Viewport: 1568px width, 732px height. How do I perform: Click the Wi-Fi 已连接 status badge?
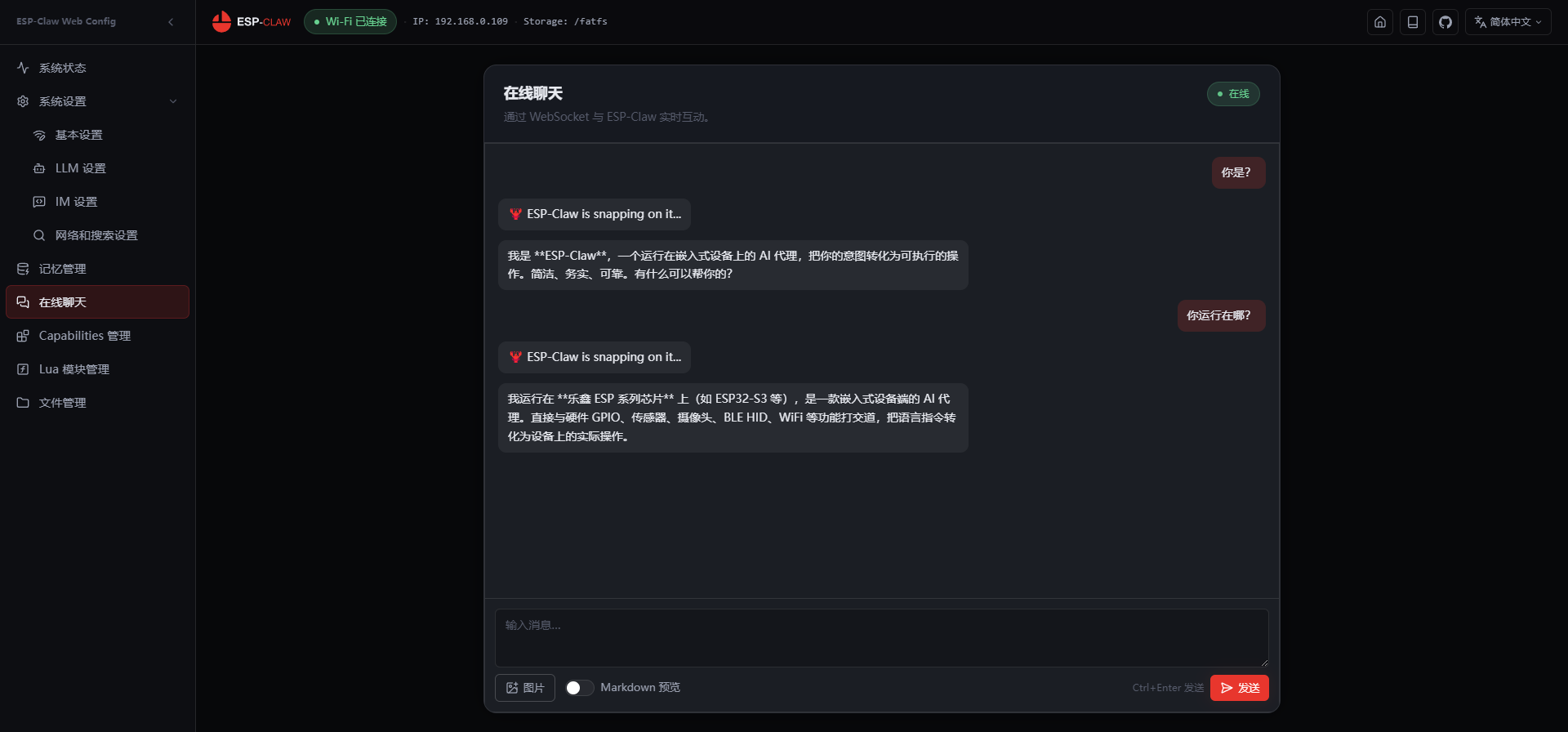point(350,22)
